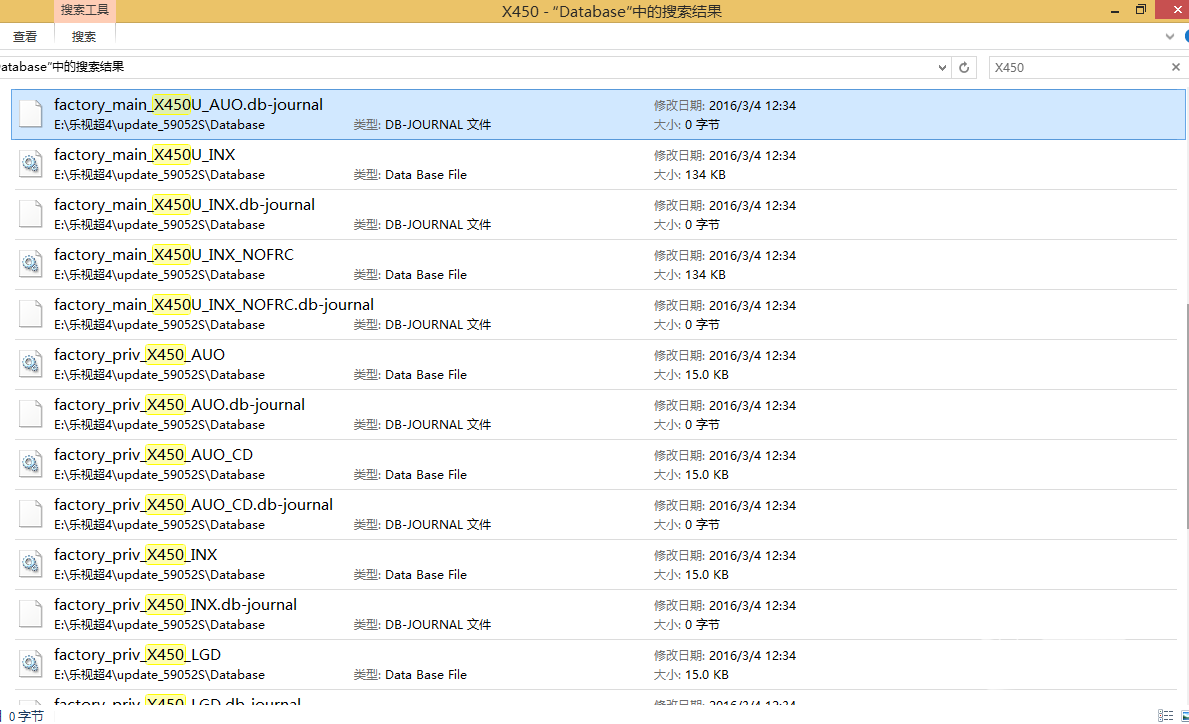Select file name factory_main_X450U_INX

click(144, 155)
